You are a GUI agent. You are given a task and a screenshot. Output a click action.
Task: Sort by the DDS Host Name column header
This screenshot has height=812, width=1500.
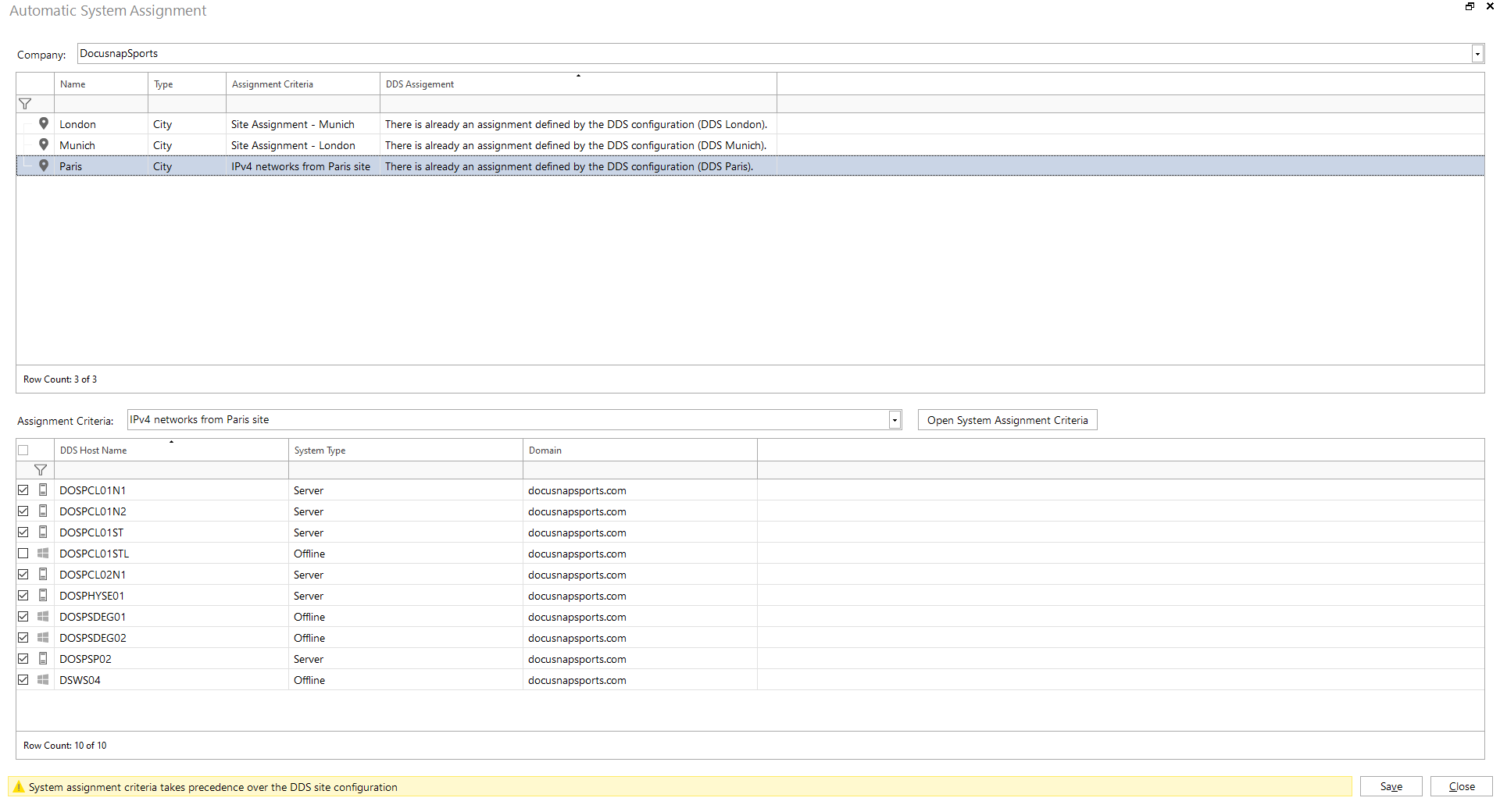(171, 451)
